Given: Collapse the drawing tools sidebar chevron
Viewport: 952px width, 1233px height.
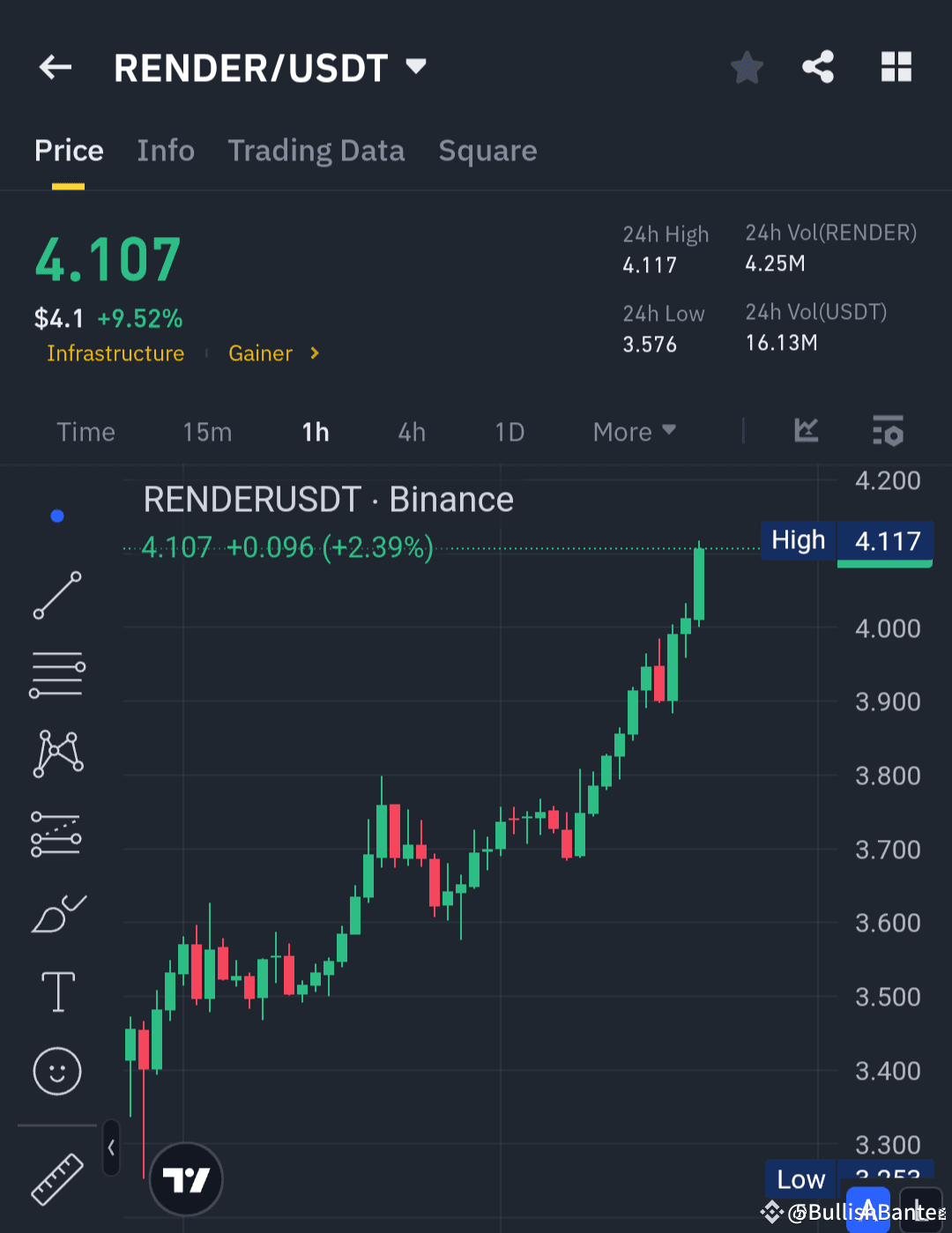Looking at the screenshot, I should pos(111,1148).
